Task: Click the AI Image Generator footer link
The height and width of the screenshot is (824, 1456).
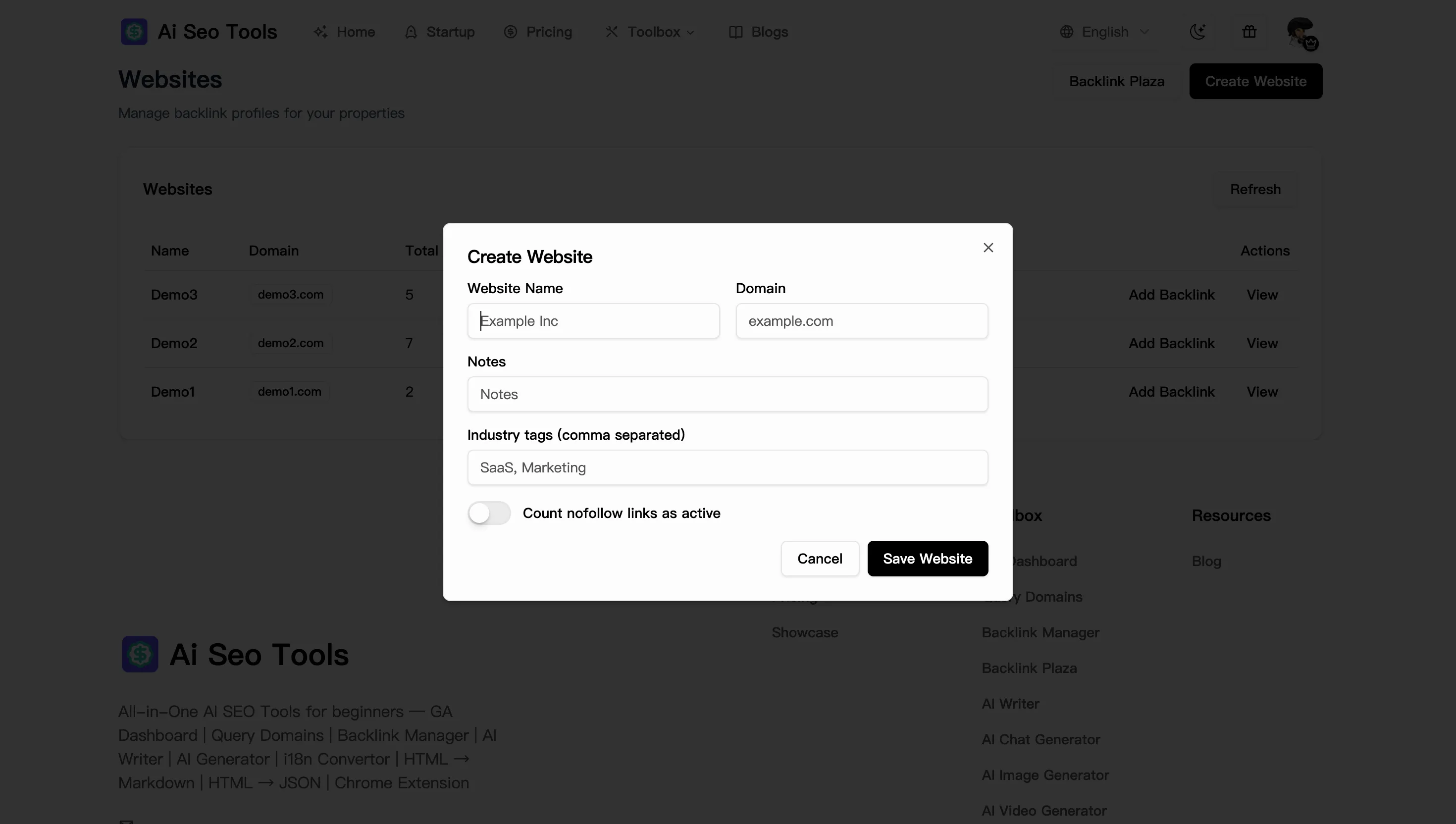Action: pyautogui.click(x=1045, y=775)
